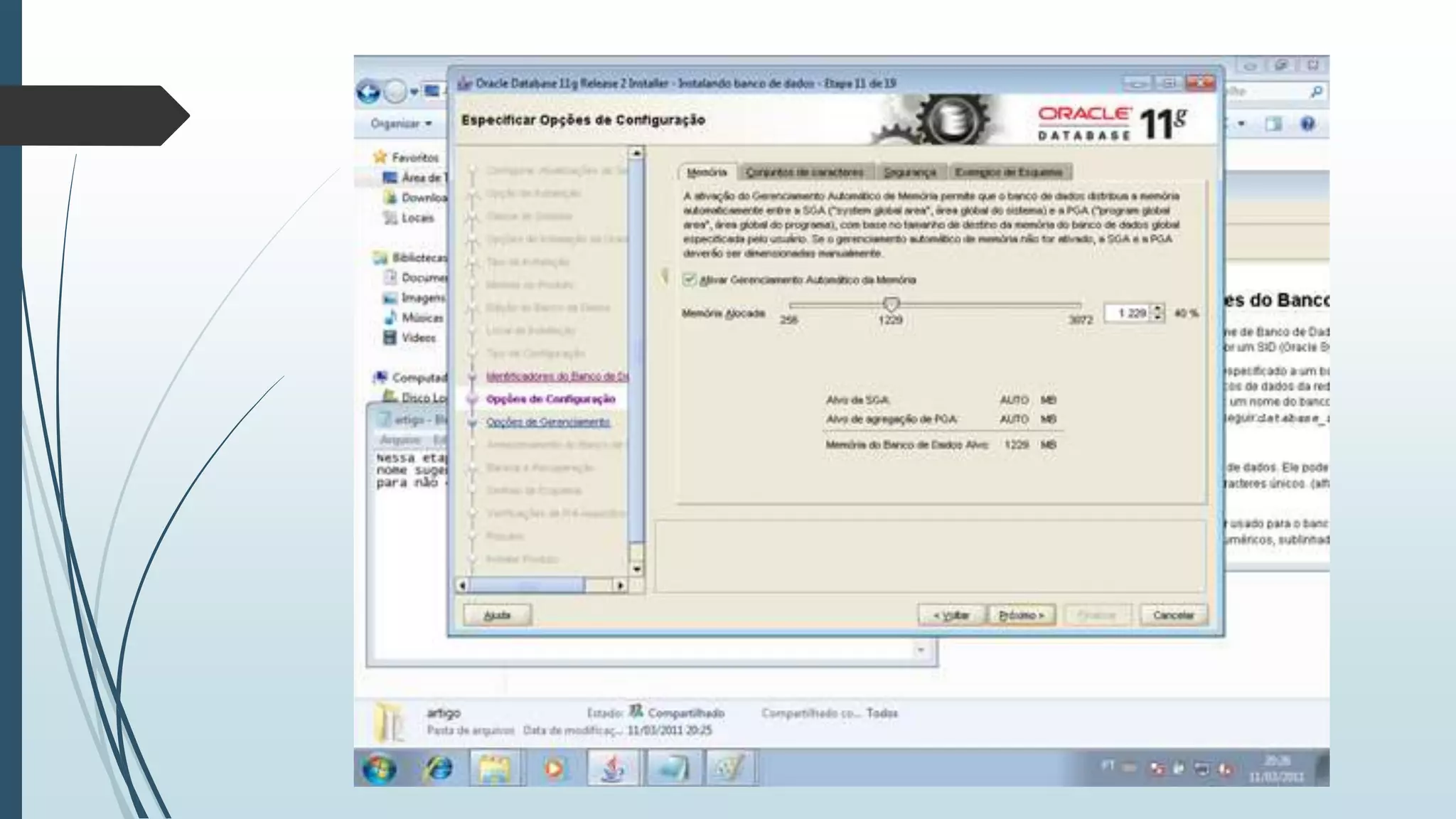Click the Windows Start orb

[379, 769]
